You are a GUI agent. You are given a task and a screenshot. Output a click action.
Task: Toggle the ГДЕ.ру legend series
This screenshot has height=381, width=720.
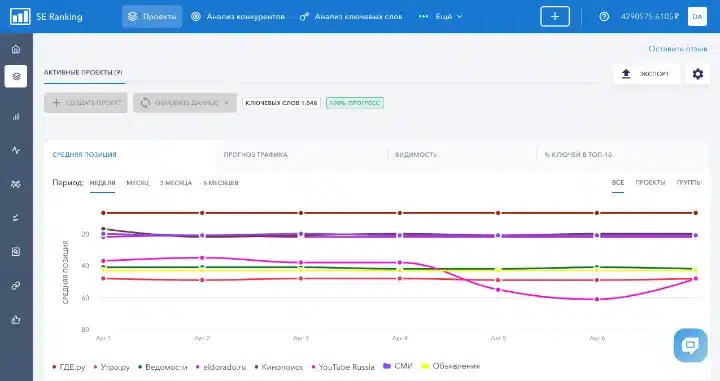click(69, 367)
